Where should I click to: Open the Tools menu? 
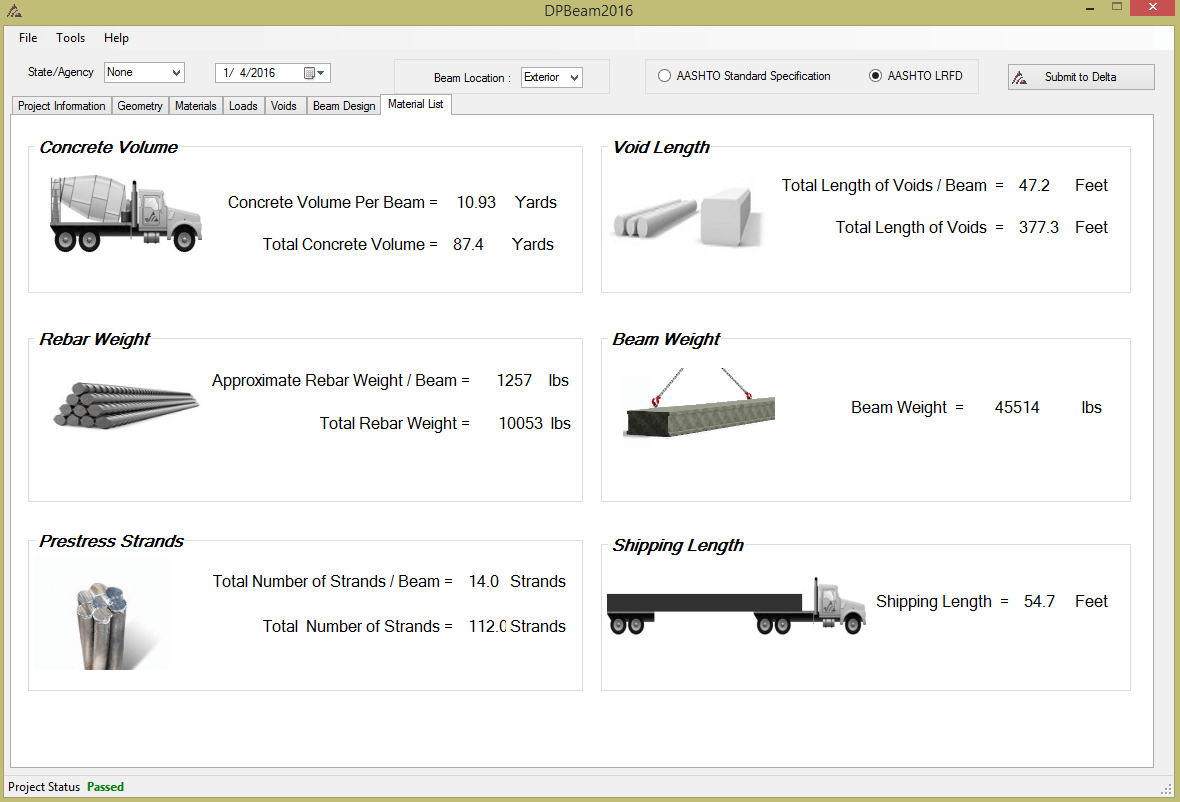[x=70, y=38]
